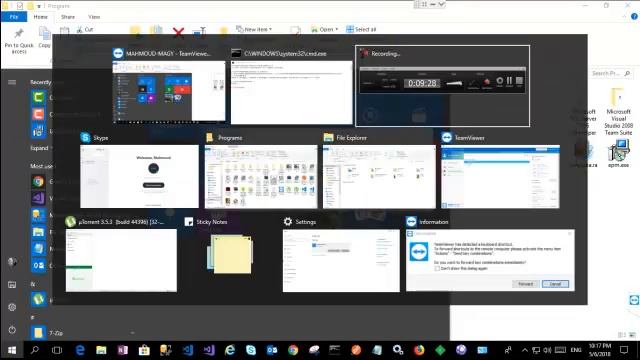Switch to the Sticky Notes thumbnail
This screenshot has height=360, width=640.
click(x=230, y=254)
